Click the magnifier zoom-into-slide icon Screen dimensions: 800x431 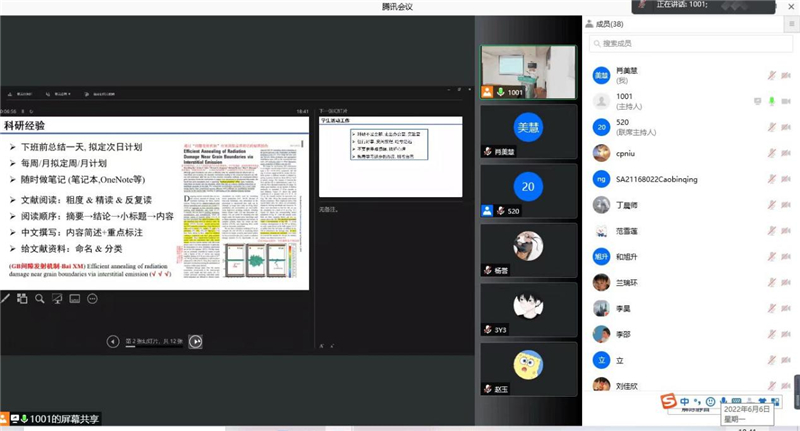[40, 298]
